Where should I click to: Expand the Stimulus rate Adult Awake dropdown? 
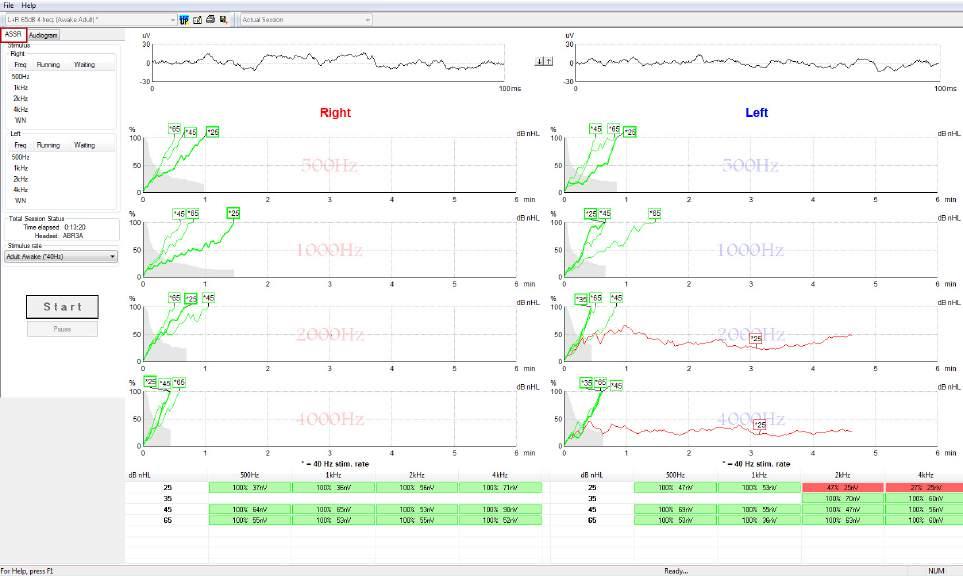(x=61, y=257)
